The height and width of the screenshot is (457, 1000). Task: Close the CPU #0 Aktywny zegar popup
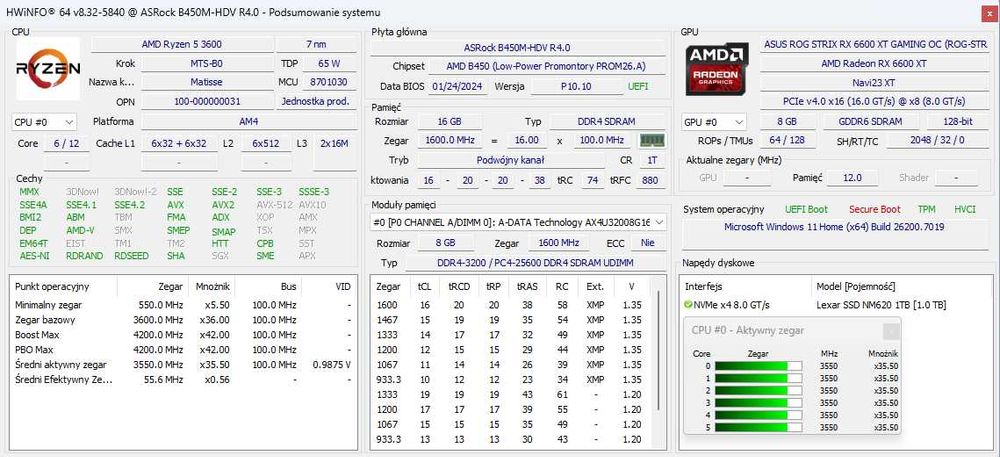[x=892, y=331]
